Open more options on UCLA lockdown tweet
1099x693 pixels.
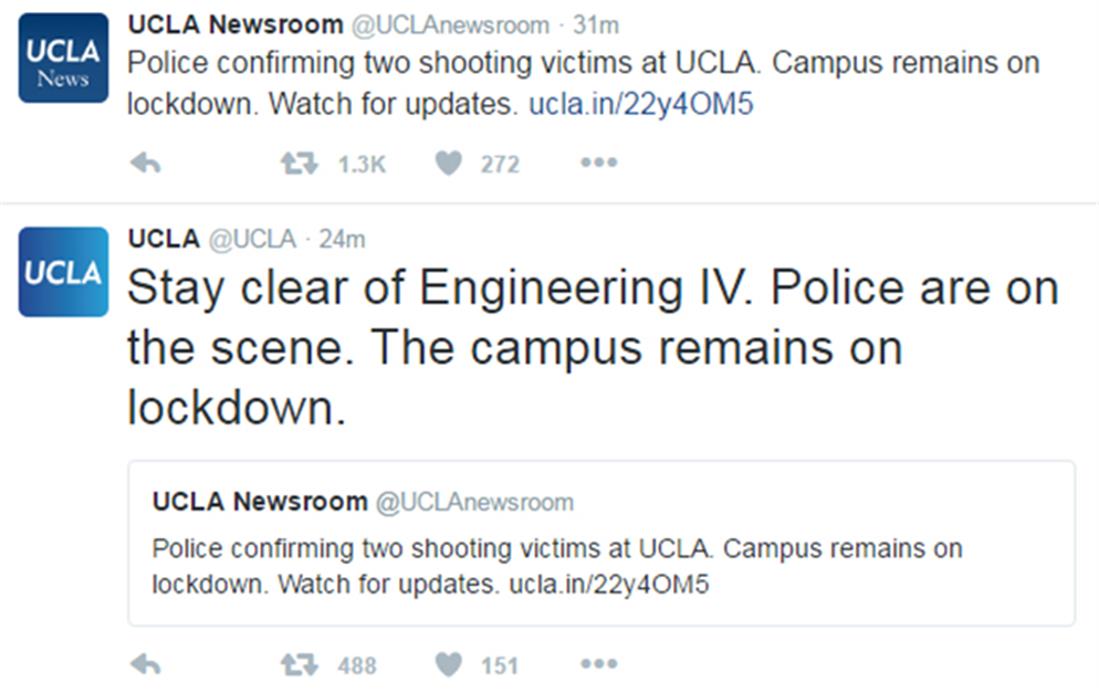click(x=599, y=664)
